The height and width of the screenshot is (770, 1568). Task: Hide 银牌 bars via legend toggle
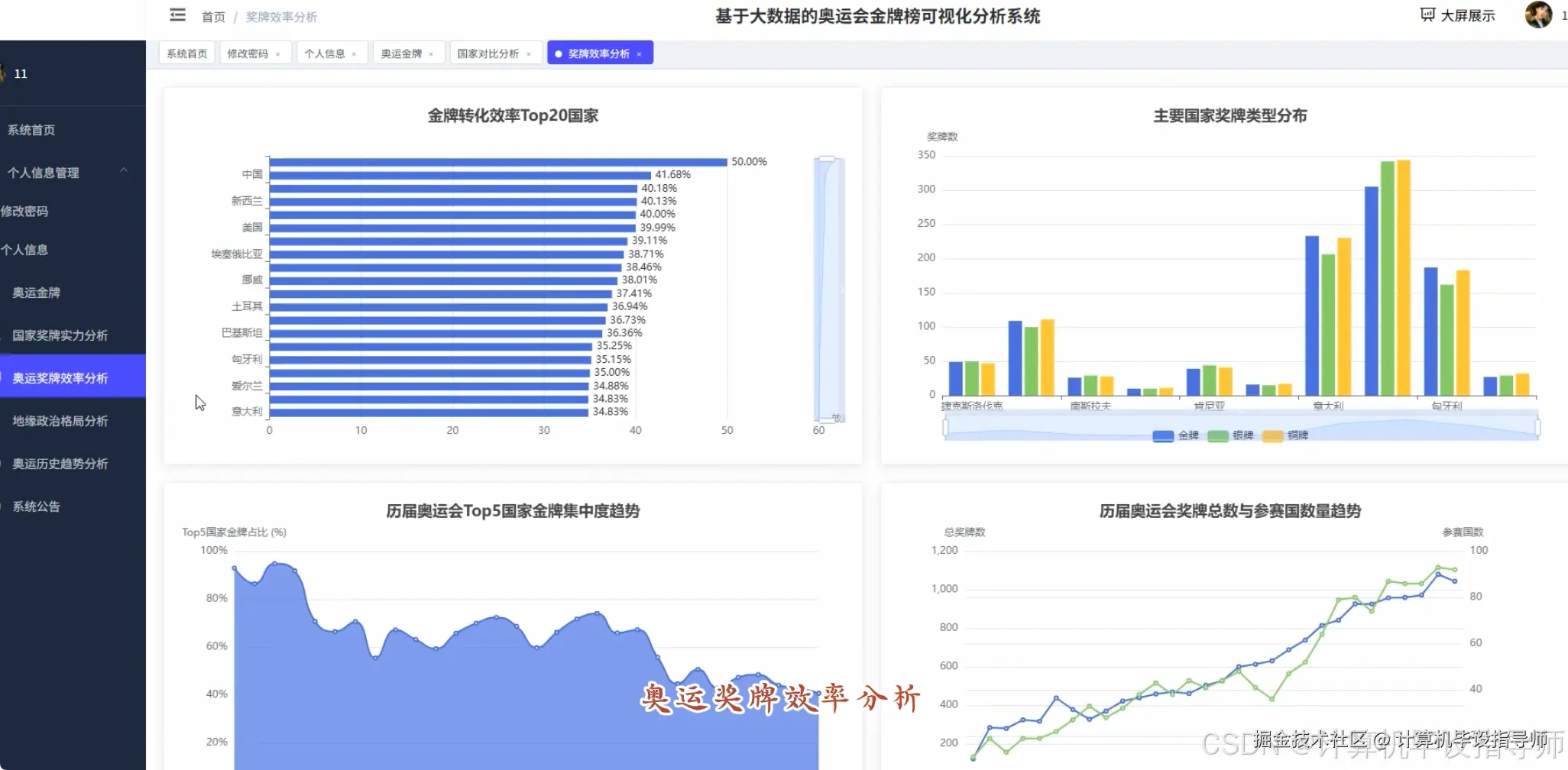tap(1229, 435)
